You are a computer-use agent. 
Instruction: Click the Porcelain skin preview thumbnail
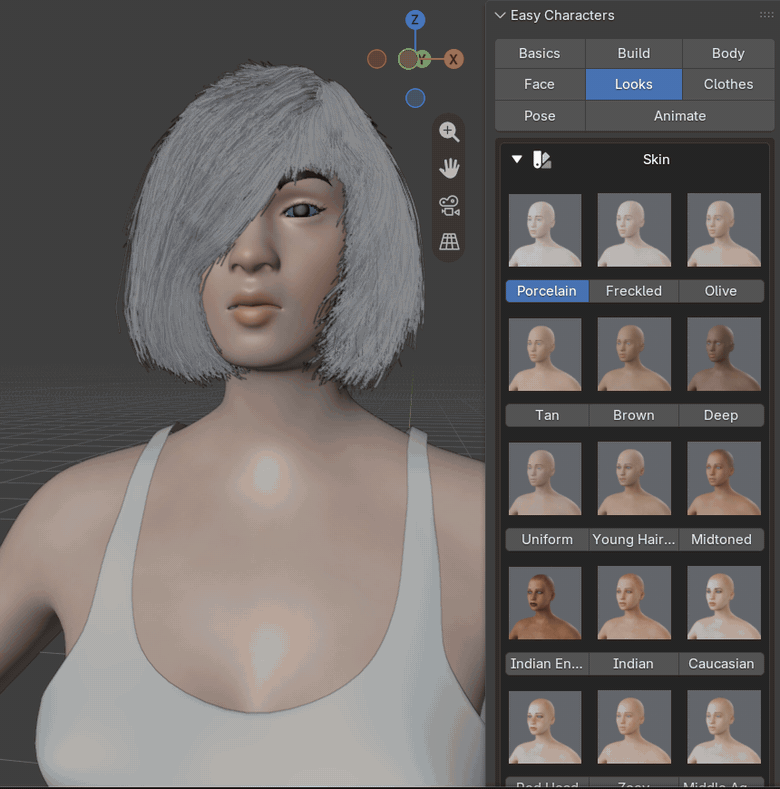(x=545, y=230)
